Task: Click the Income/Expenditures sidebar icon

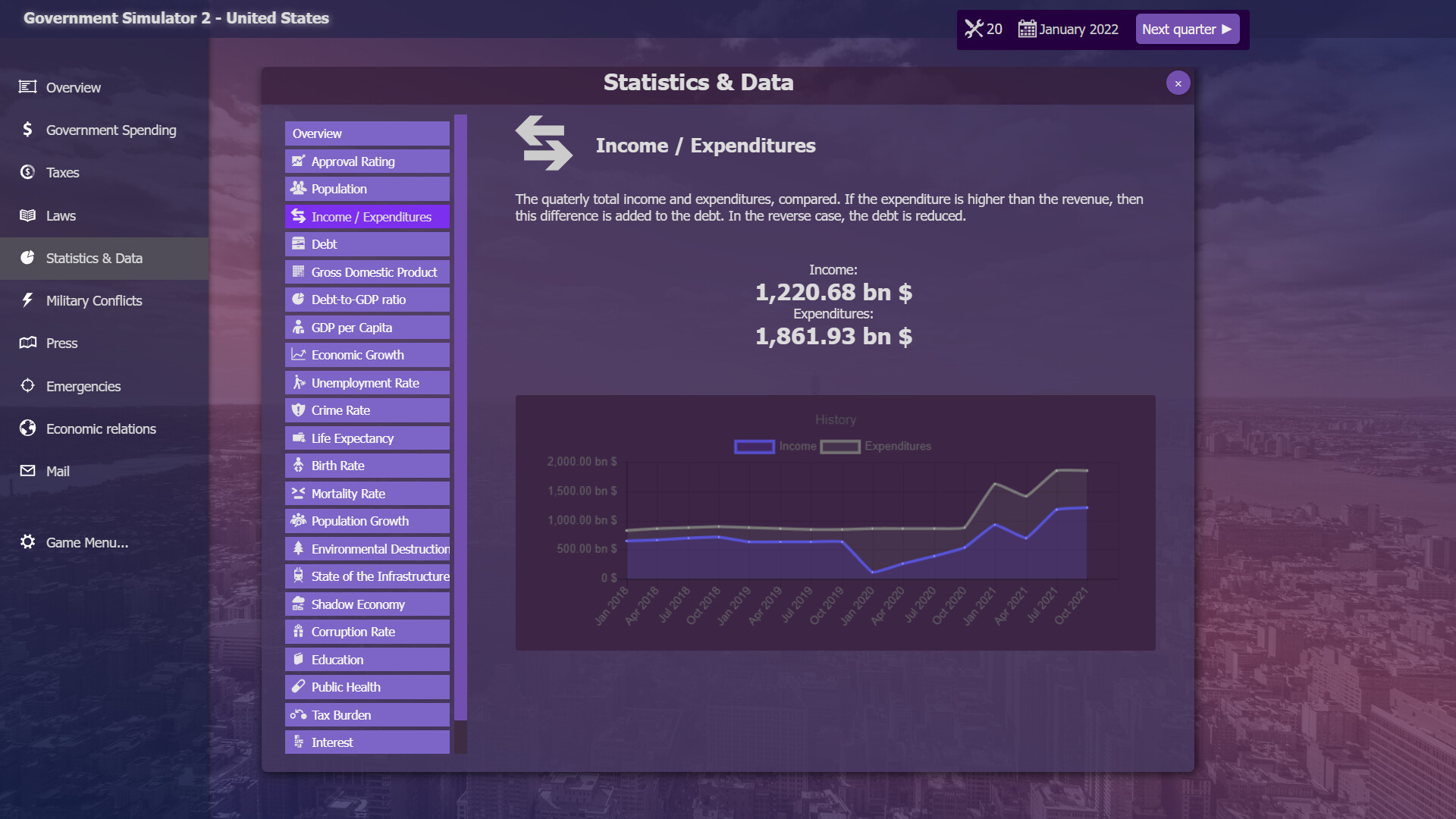Action: [x=297, y=216]
